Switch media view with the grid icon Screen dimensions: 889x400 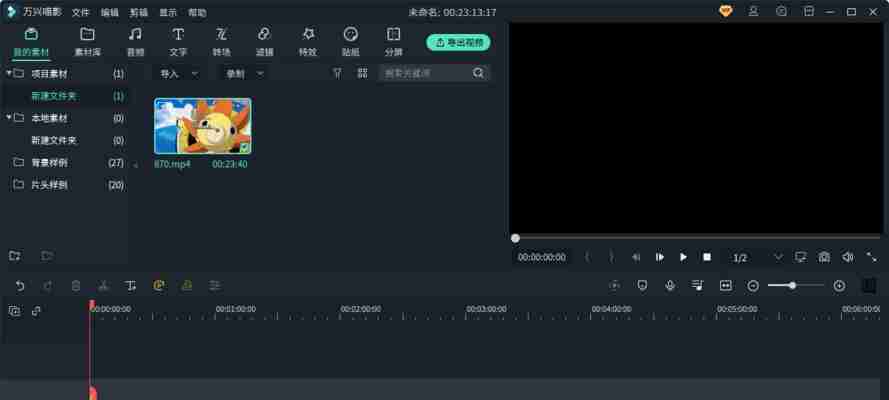(363, 73)
